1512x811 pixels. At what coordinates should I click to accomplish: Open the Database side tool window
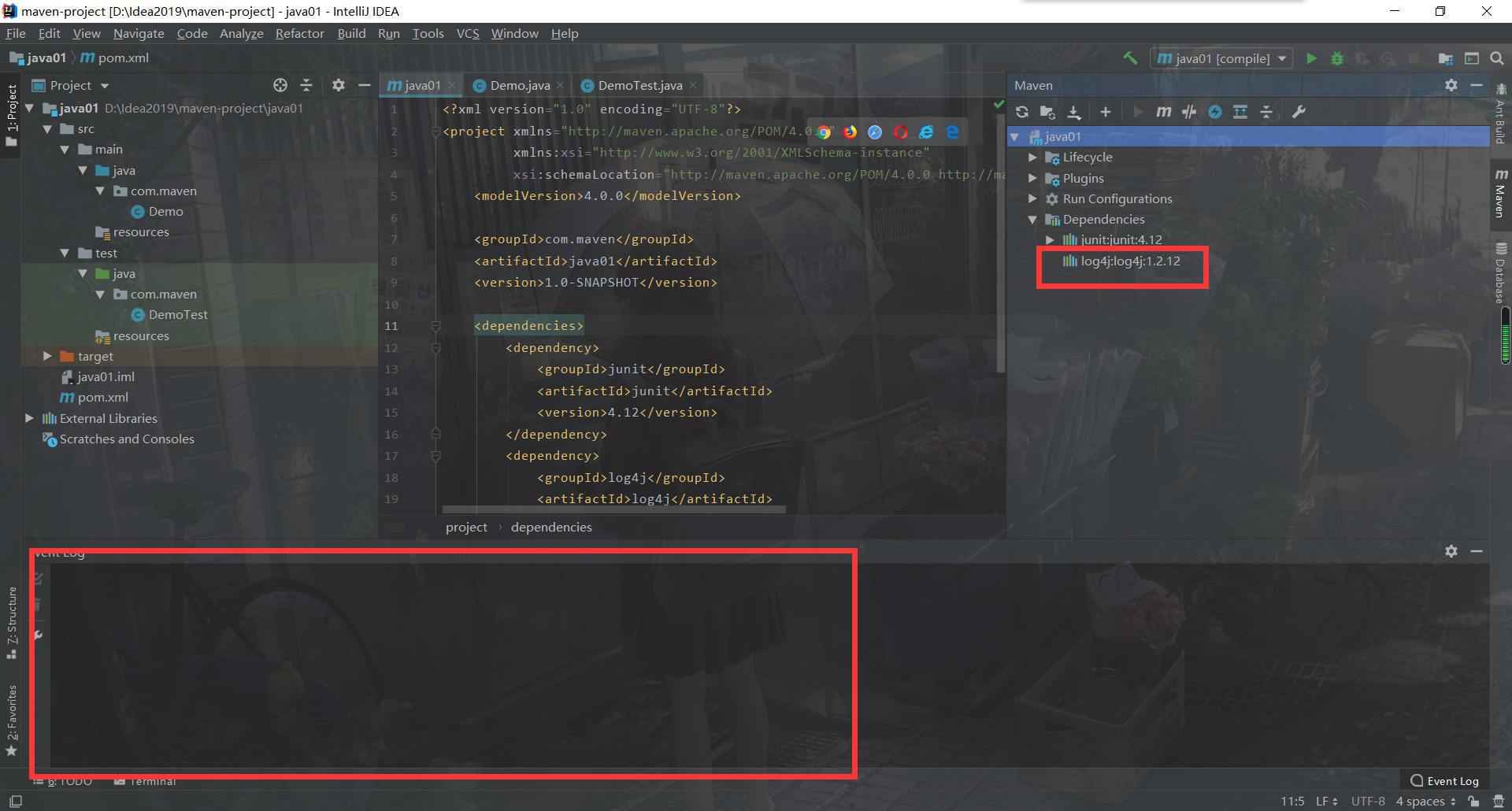pos(1500,273)
